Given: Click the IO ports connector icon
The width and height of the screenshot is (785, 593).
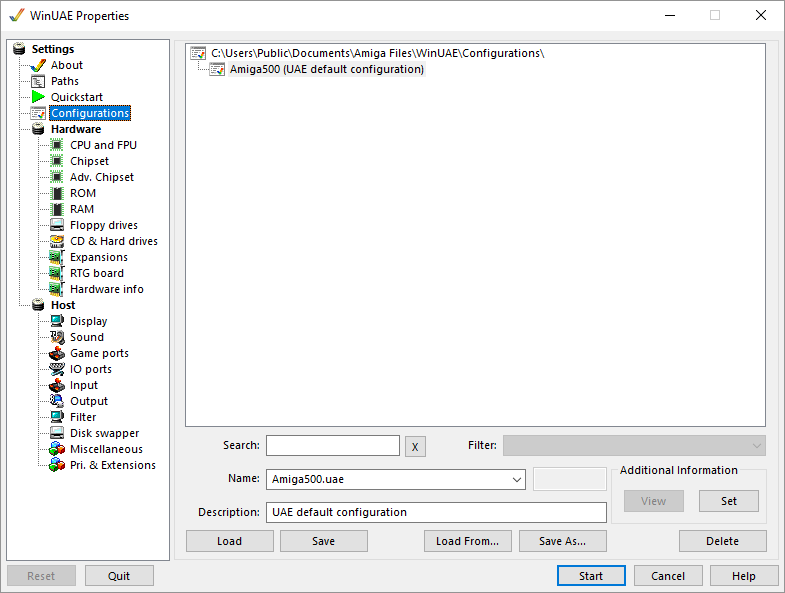Looking at the screenshot, I should pos(57,369).
